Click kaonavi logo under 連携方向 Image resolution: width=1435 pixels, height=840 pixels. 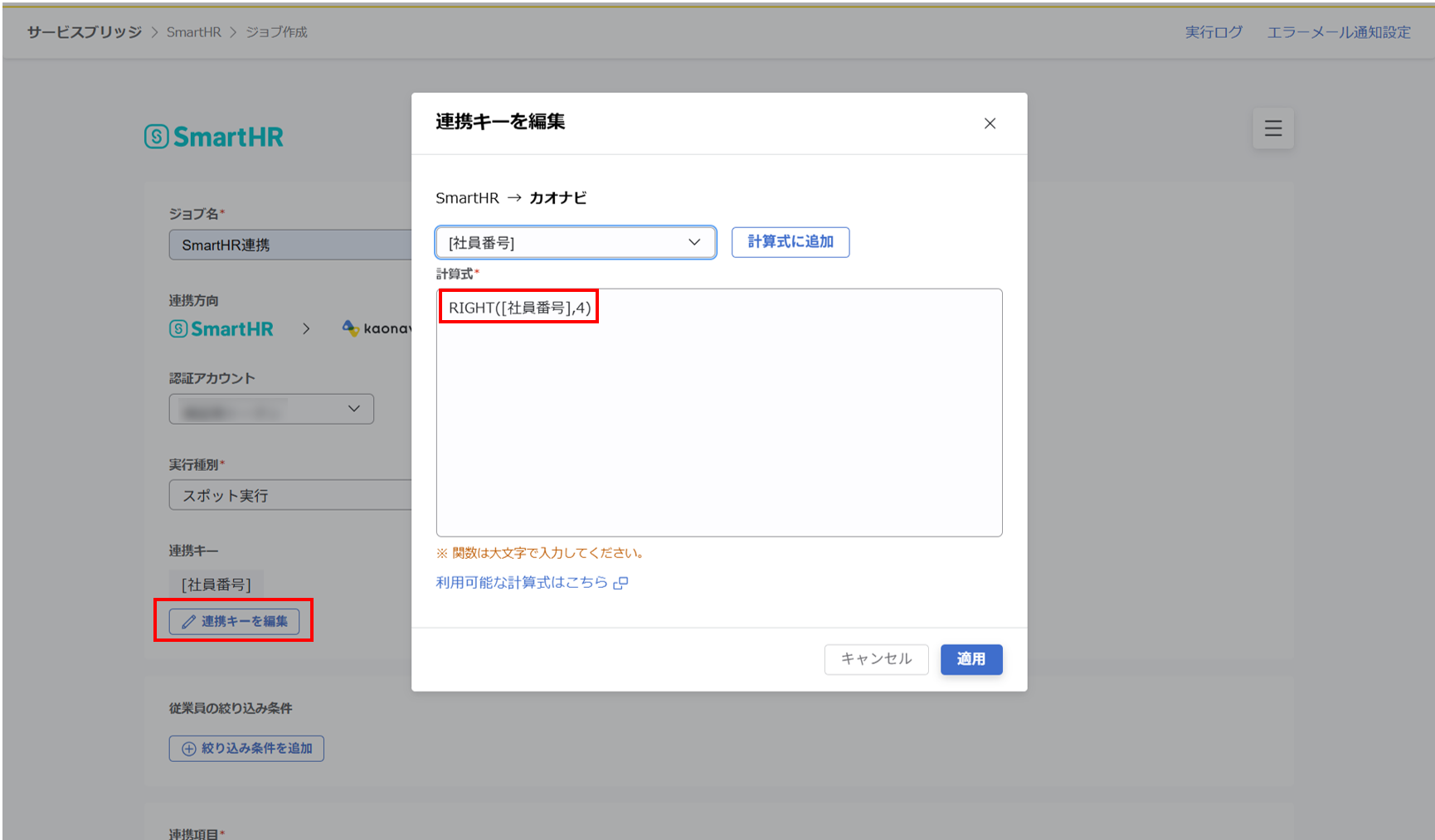pos(377,328)
